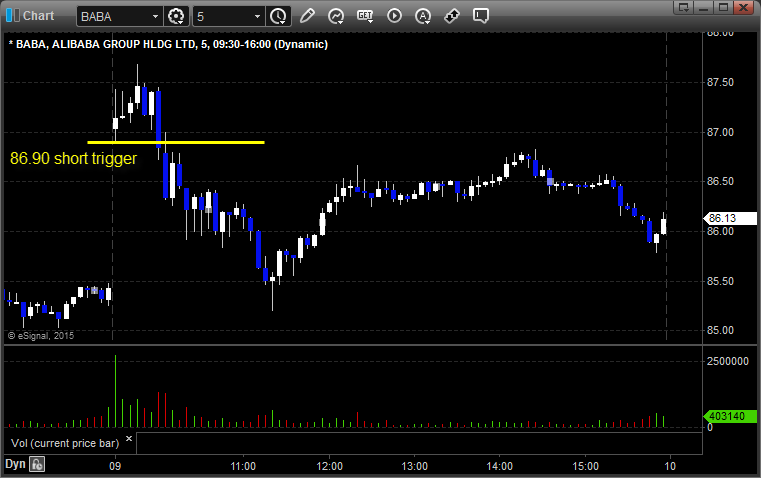Image resolution: width=761 pixels, height=478 pixels.
Task: Click the 86.13 current price marker
Action: [x=730, y=218]
